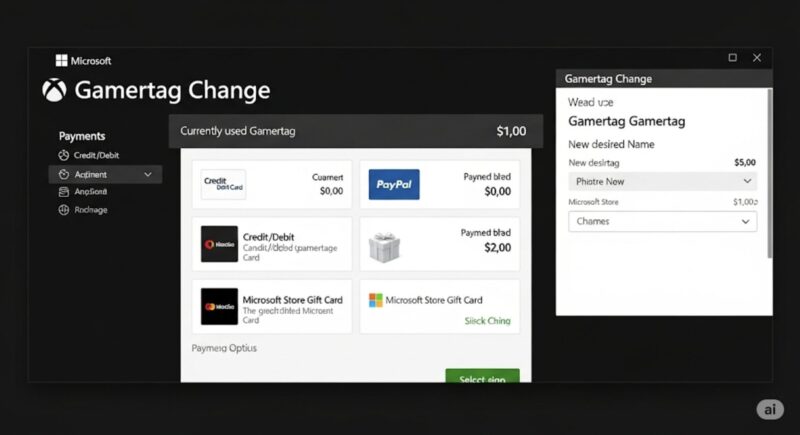Viewport: 800px width, 435px height.
Task: Go to the Rodnage menu item
Action: [x=91, y=210]
